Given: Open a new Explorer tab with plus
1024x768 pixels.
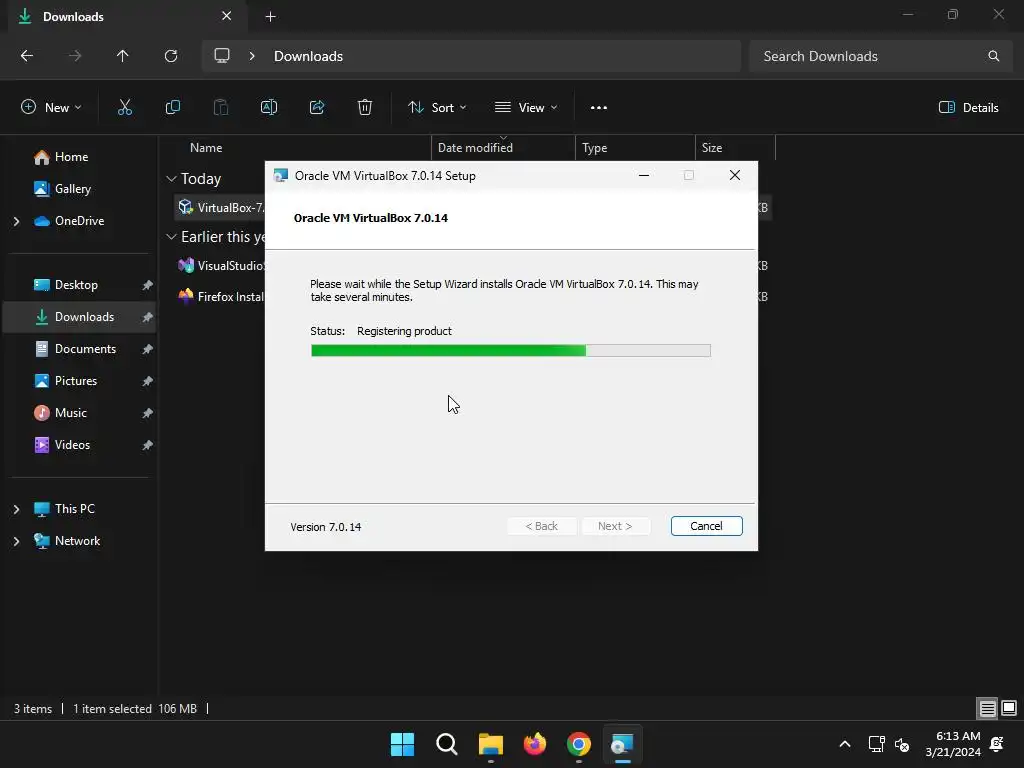Looking at the screenshot, I should [x=270, y=17].
